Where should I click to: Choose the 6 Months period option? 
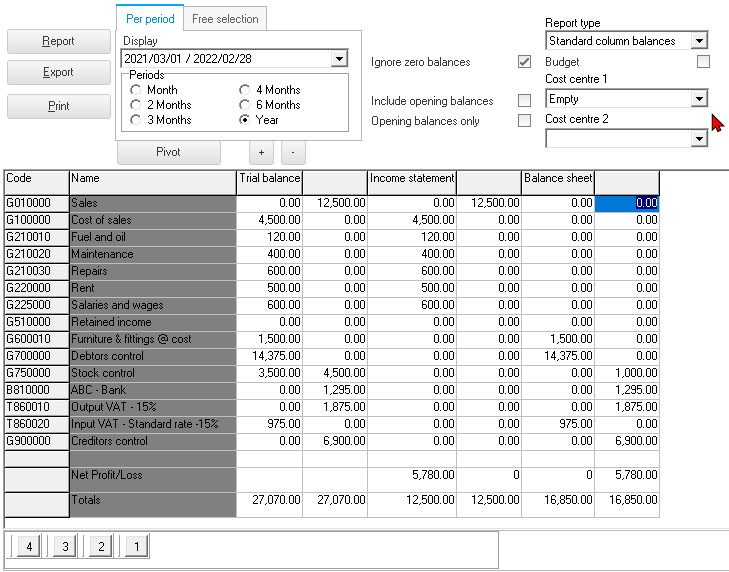pos(245,105)
